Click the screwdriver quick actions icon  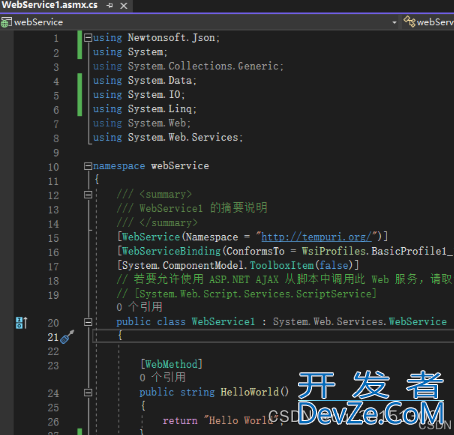pos(67,337)
